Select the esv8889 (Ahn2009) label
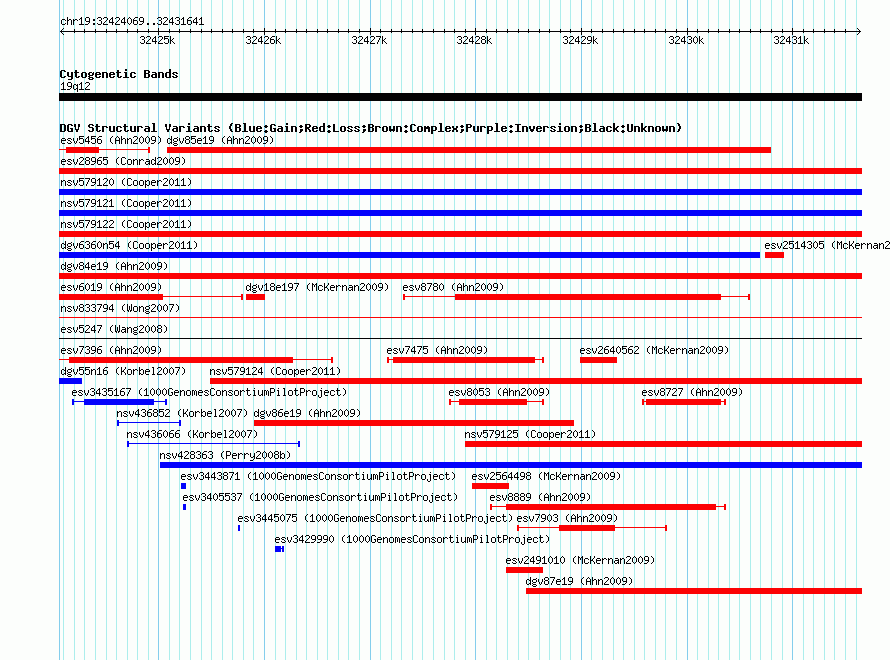 [x=540, y=497]
